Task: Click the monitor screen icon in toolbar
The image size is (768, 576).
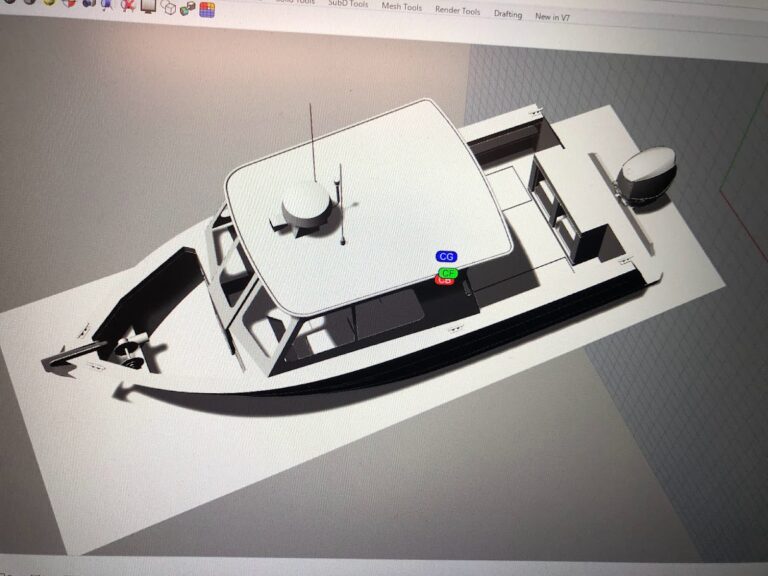Action: (x=148, y=5)
